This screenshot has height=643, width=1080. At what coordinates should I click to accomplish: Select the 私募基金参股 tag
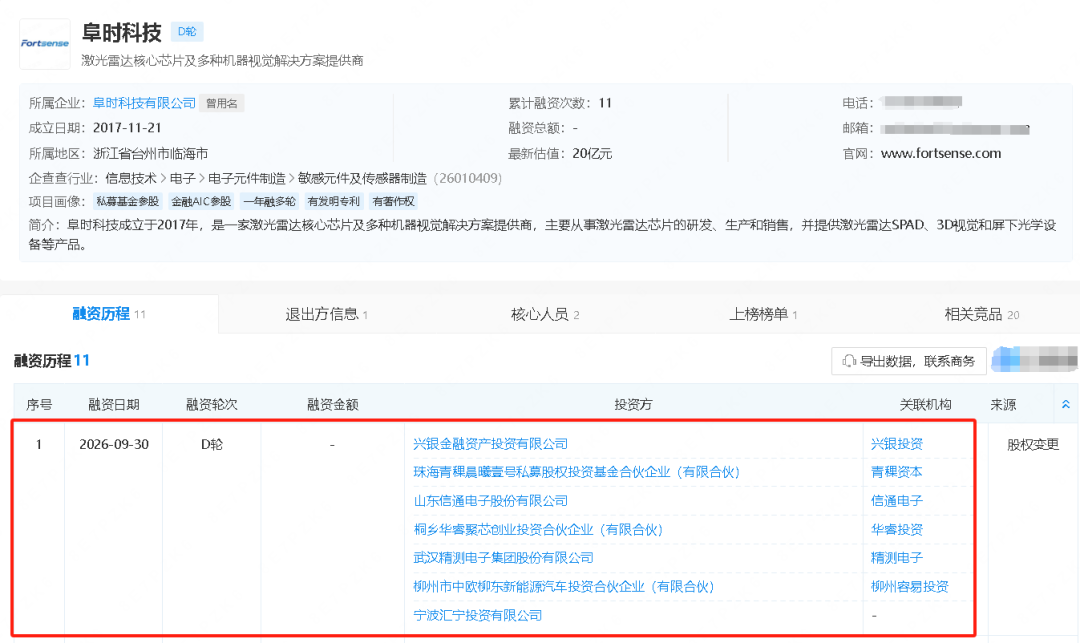tap(127, 201)
